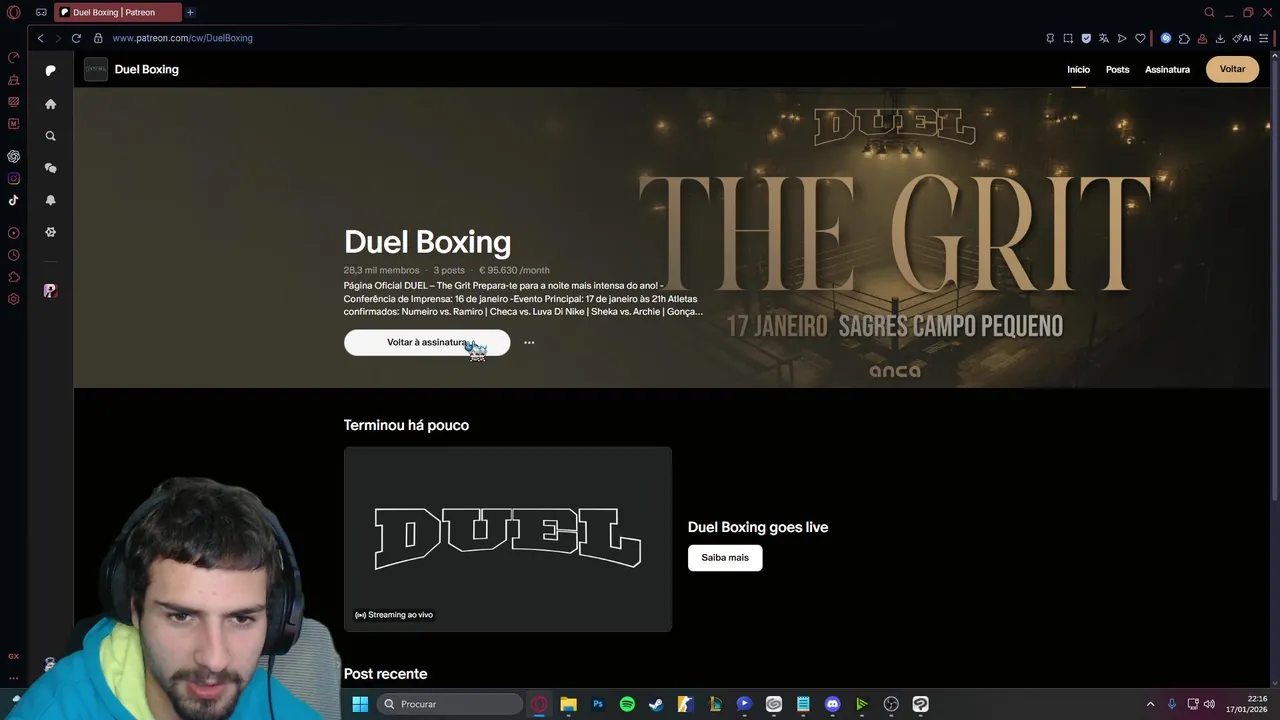Image resolution: width=1280 pixels, height=720 pixels.
Task: Select the Duel Boxing | Patreon browser tab
Action: (118, 12)
